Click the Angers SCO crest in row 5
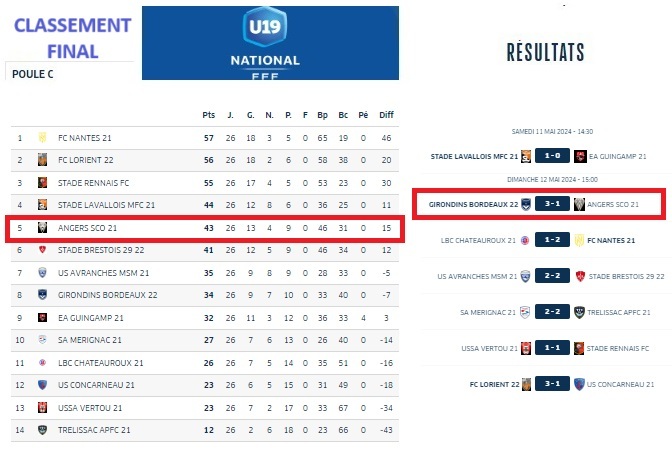 click(x=43, y=227)
